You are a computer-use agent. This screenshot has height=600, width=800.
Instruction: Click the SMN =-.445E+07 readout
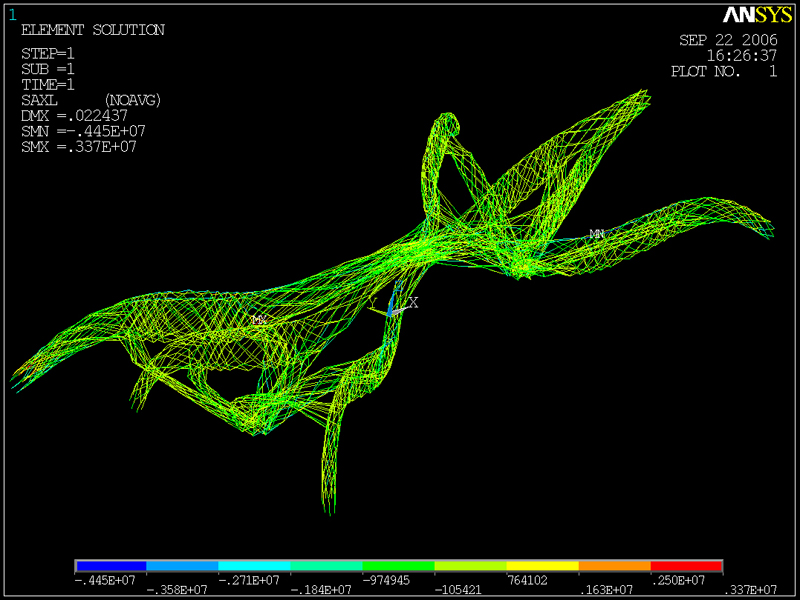point(83,131)
